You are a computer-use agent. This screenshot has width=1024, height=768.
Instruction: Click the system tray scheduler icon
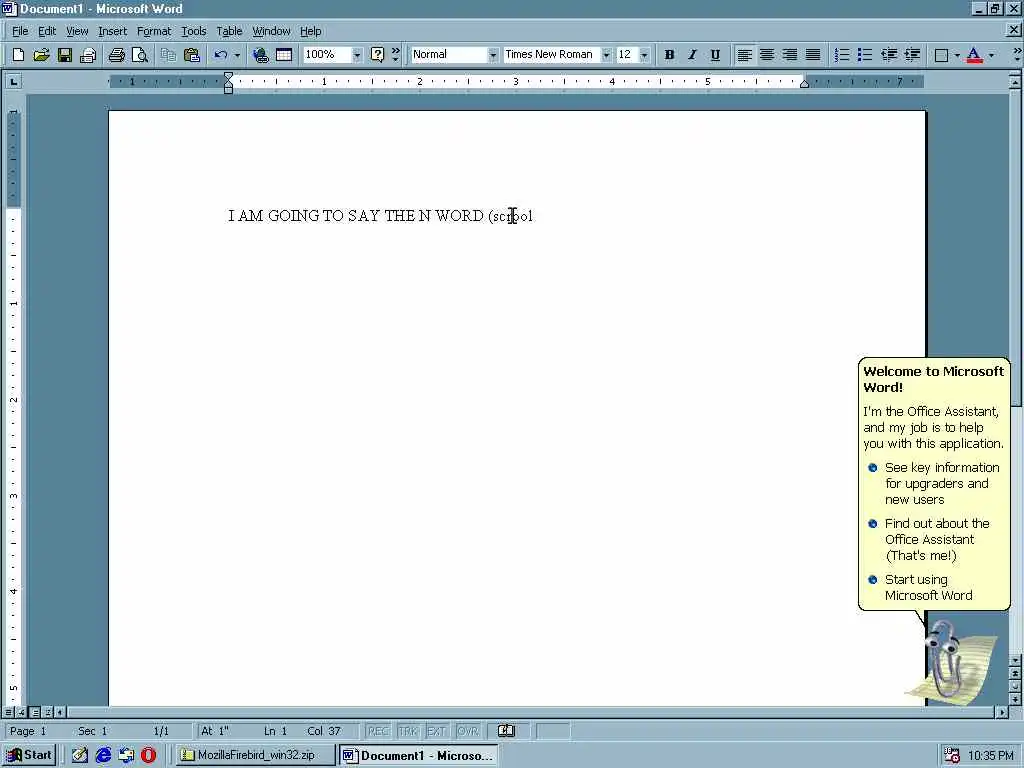(952, 756)
